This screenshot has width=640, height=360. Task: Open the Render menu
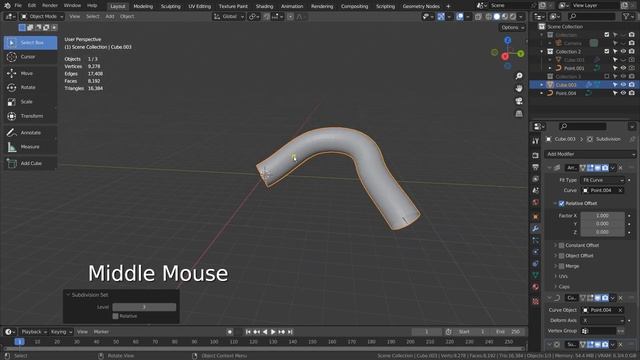tap(50, 6)
